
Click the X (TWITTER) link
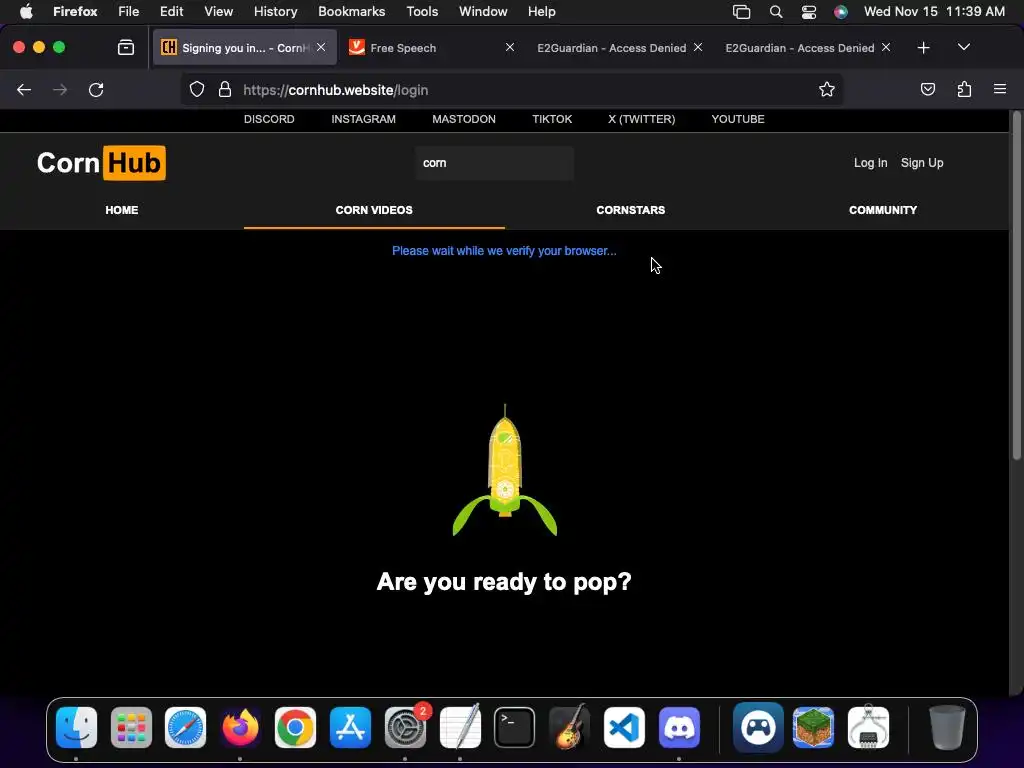pyautogui.click(x=641, y=119)
